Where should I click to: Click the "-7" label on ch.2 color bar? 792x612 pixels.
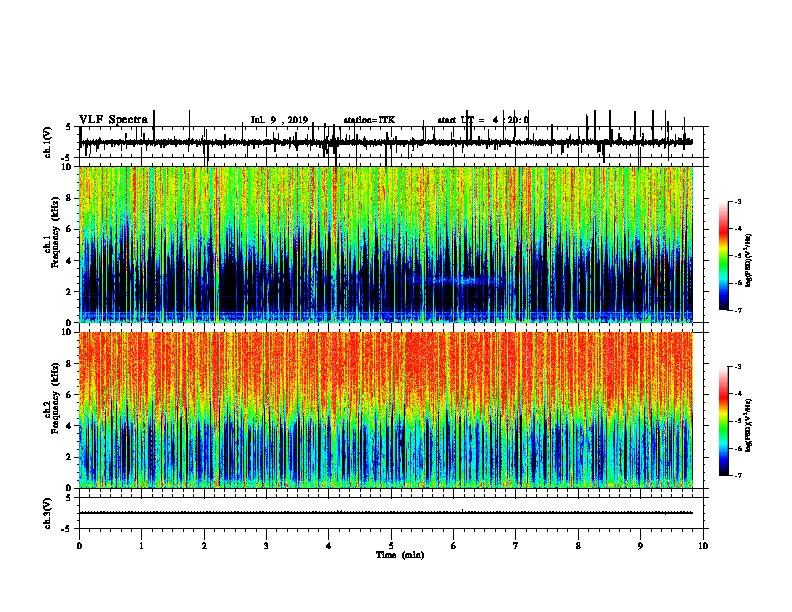(737, 475)
